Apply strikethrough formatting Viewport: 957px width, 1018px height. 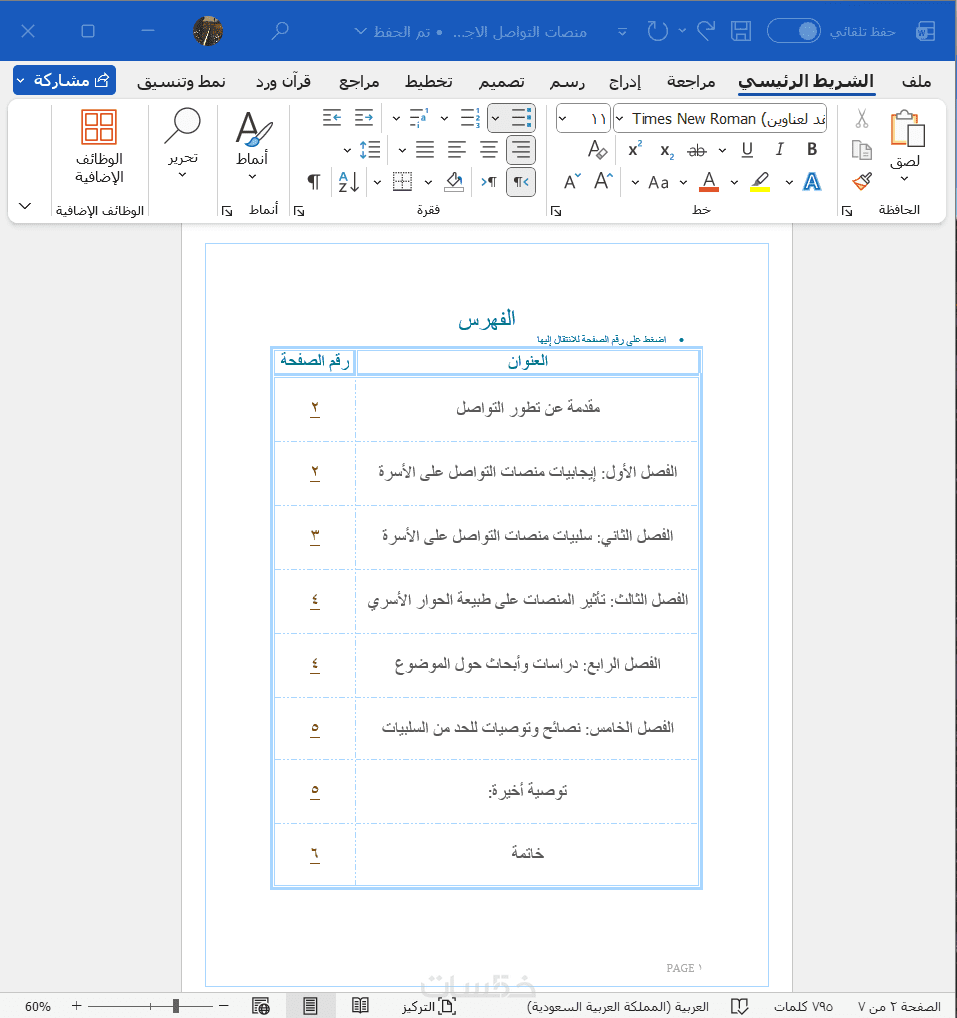click(x=697, y=151)
